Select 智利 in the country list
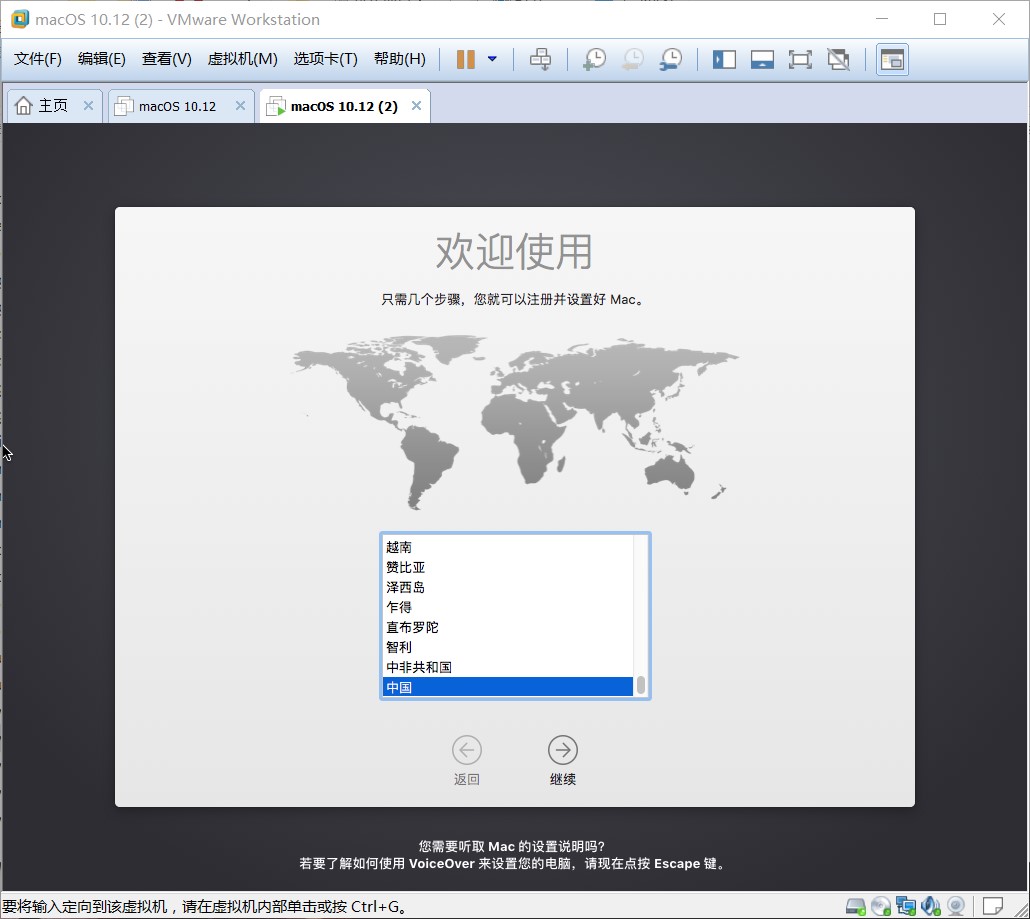1030x919 pixels. (x=508, y=647)
